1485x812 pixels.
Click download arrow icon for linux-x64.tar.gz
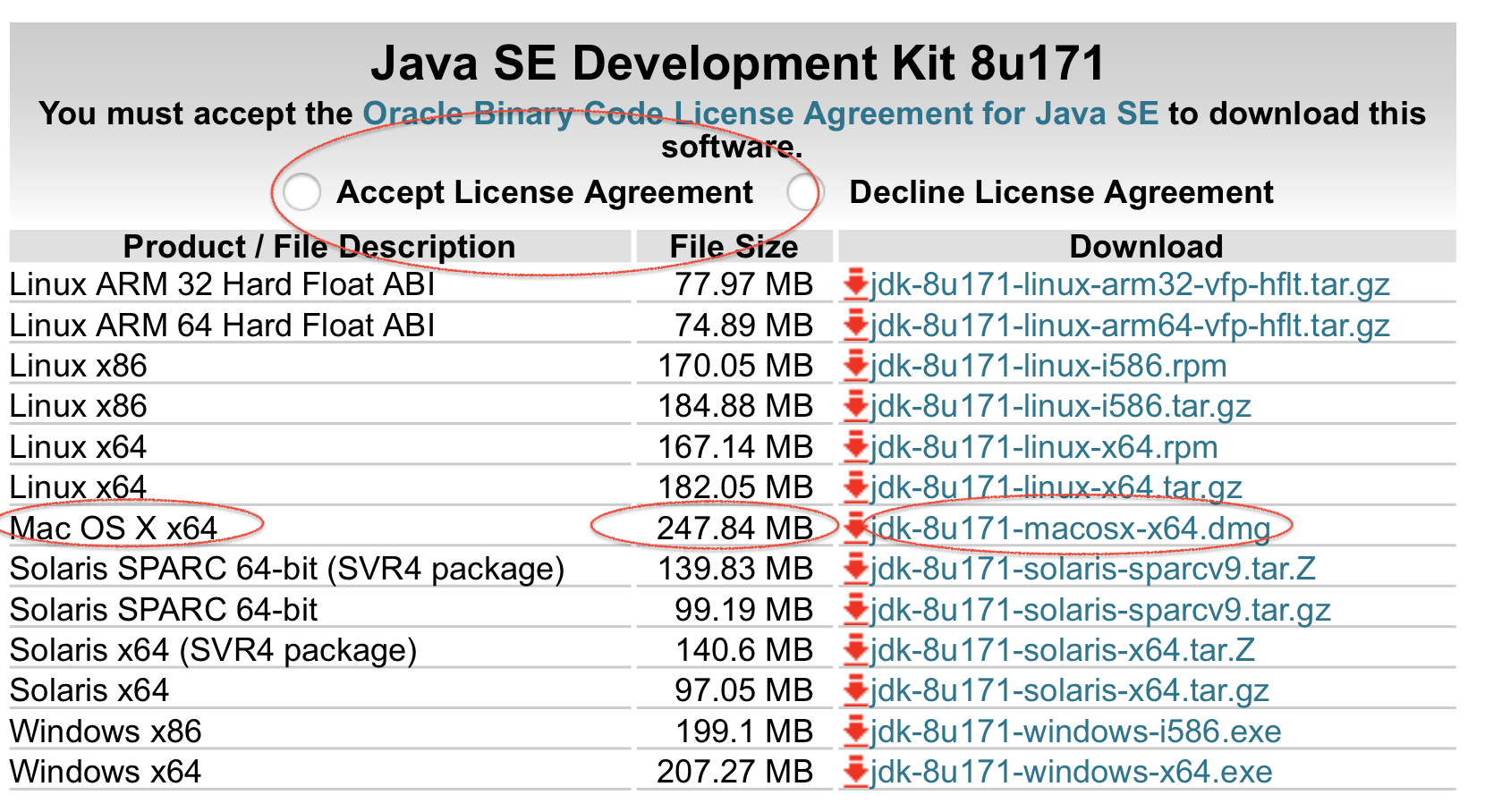[856, 487]
